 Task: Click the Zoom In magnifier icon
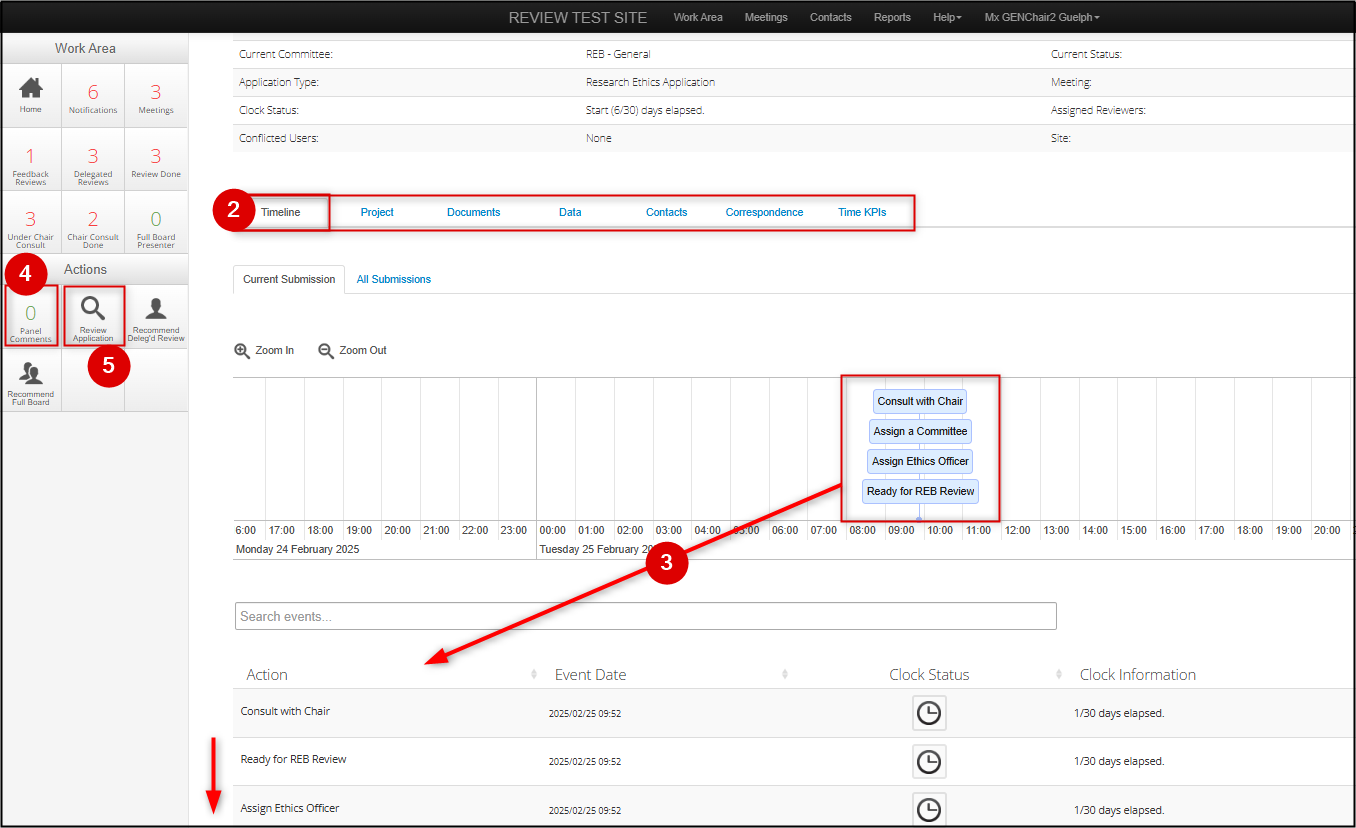coord(242,351)
